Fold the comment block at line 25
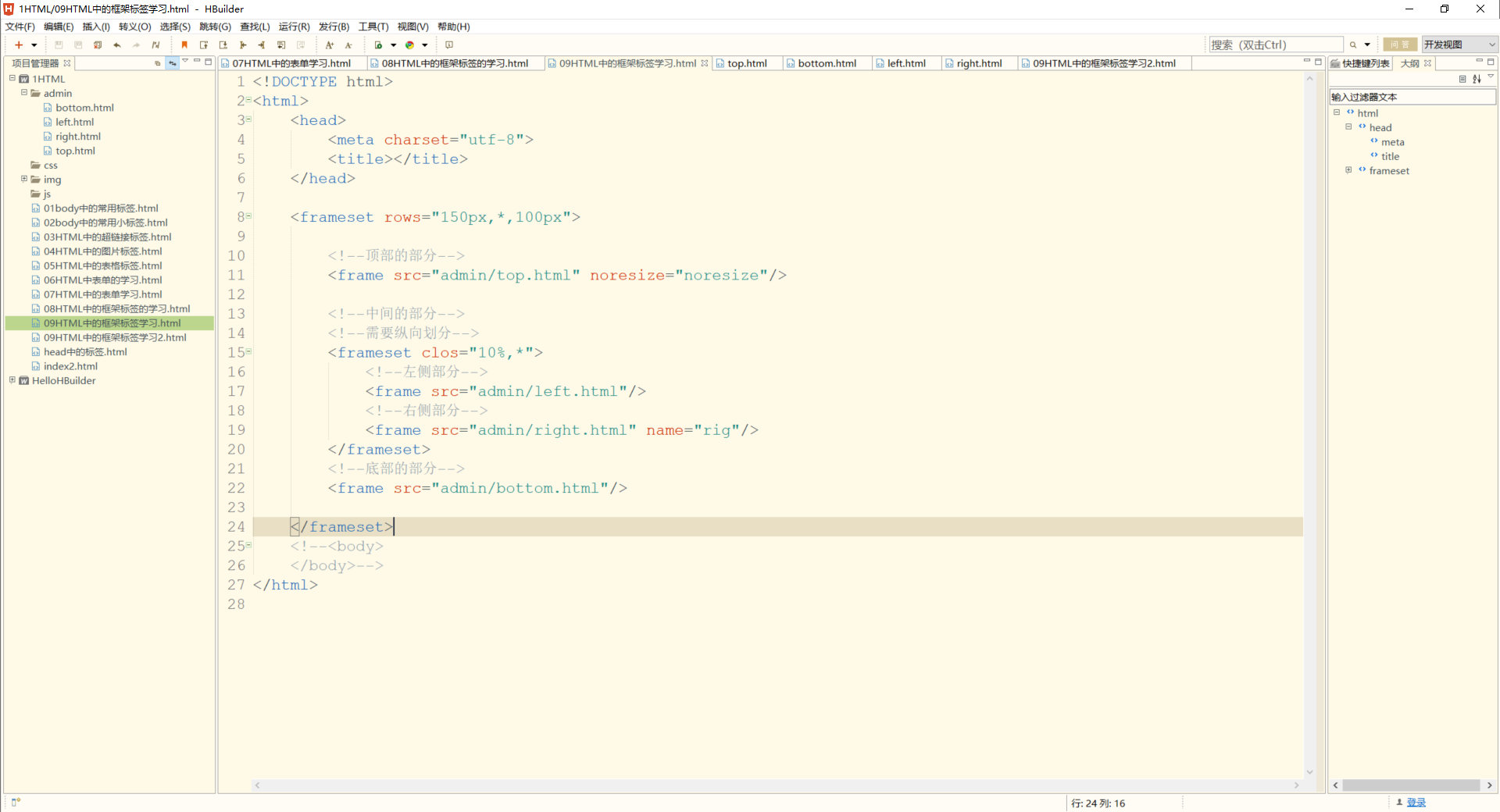The height and width of the screenshot is (812, 1500). [249, 545]
